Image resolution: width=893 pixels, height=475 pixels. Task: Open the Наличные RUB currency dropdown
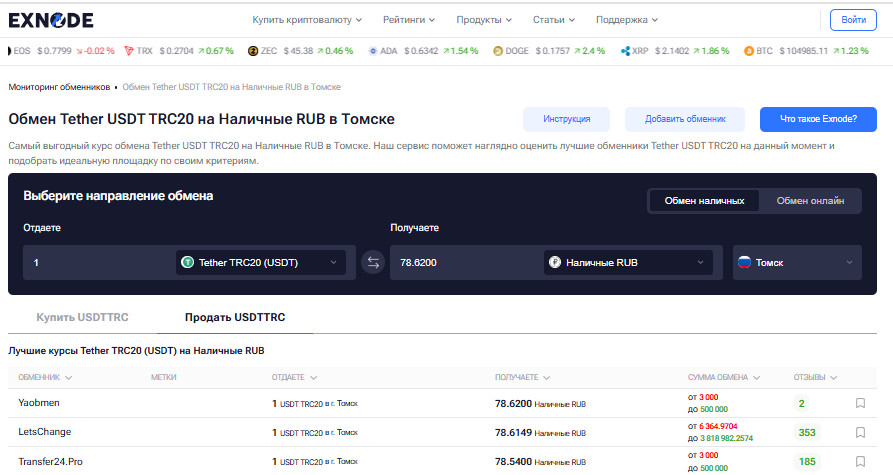pos(628,263)
